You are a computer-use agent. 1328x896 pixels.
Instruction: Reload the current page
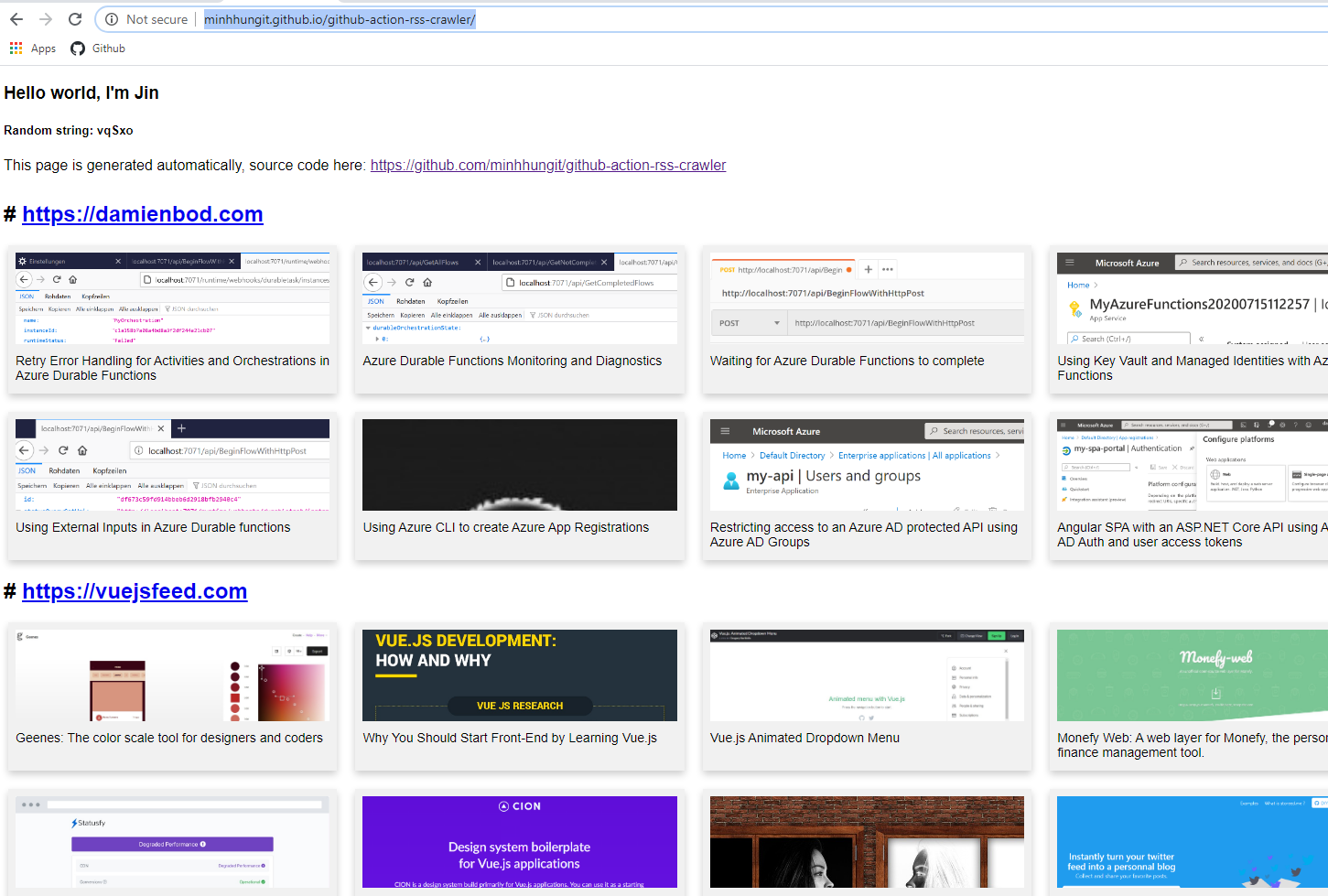(x=75, y=19)
